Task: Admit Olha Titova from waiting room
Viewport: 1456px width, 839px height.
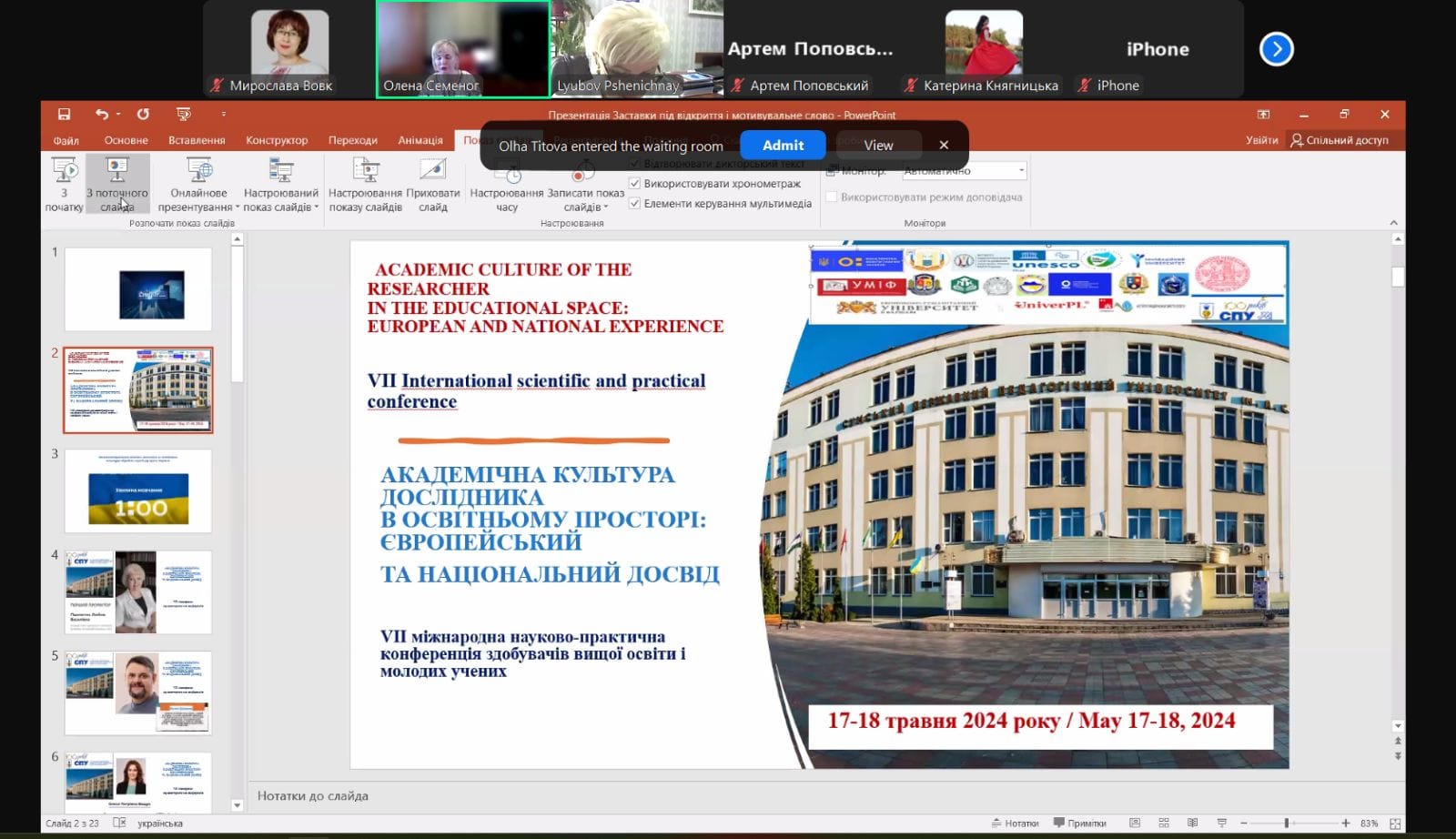Action: [x=783, y=146]
